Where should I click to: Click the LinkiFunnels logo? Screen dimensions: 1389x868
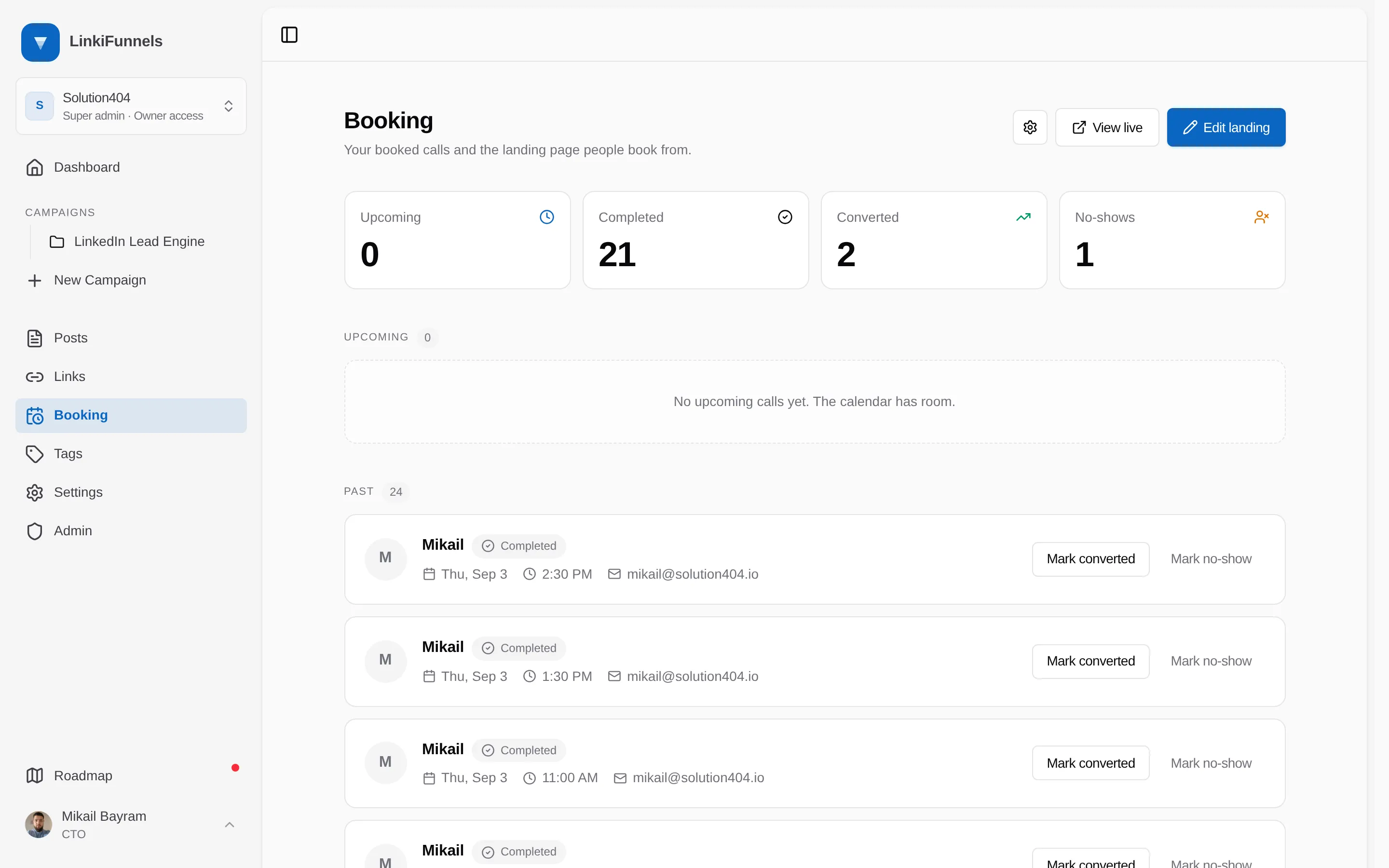click(x=40, y=42)
